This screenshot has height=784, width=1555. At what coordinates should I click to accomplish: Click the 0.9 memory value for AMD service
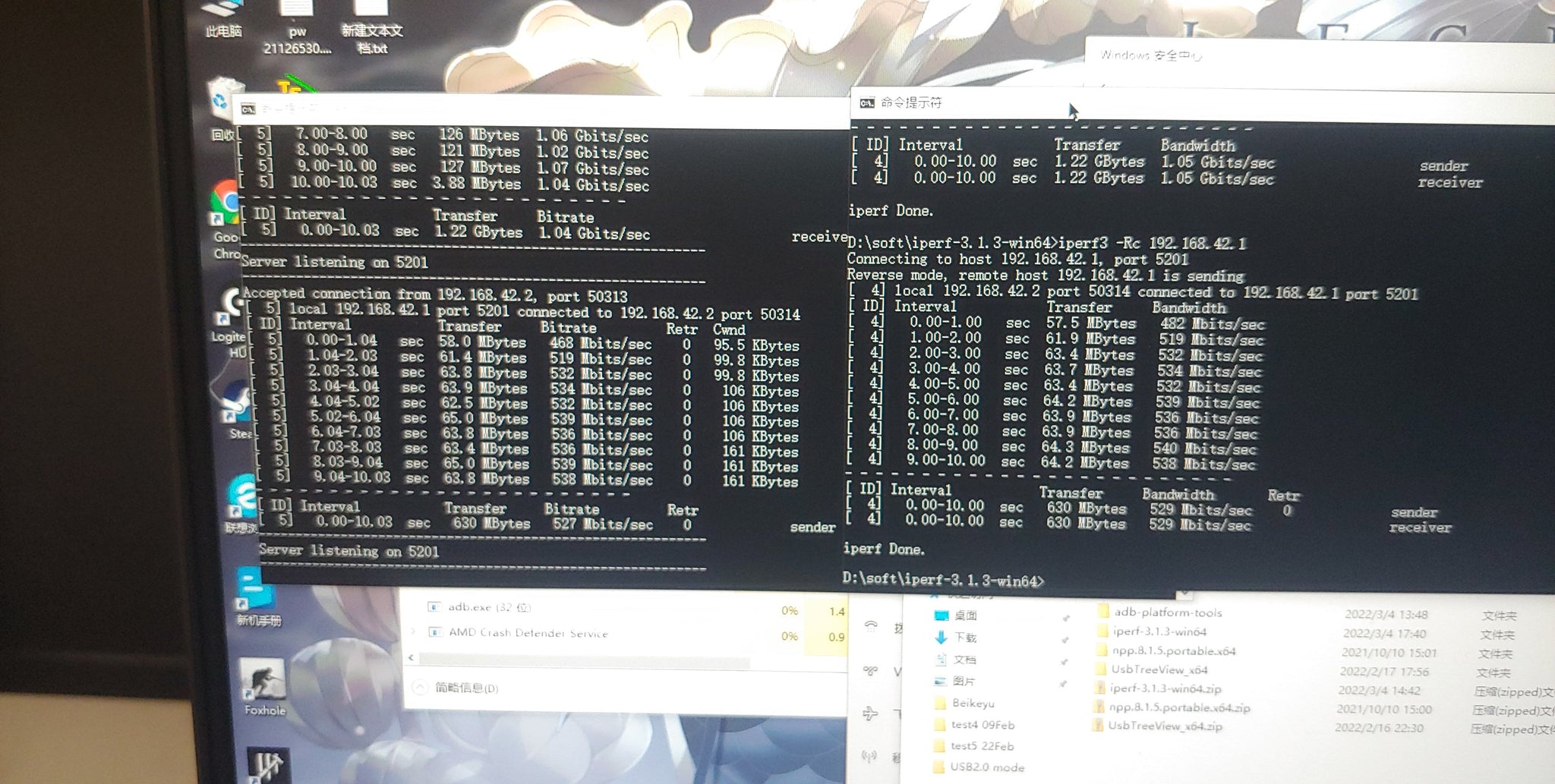point(836,637)
